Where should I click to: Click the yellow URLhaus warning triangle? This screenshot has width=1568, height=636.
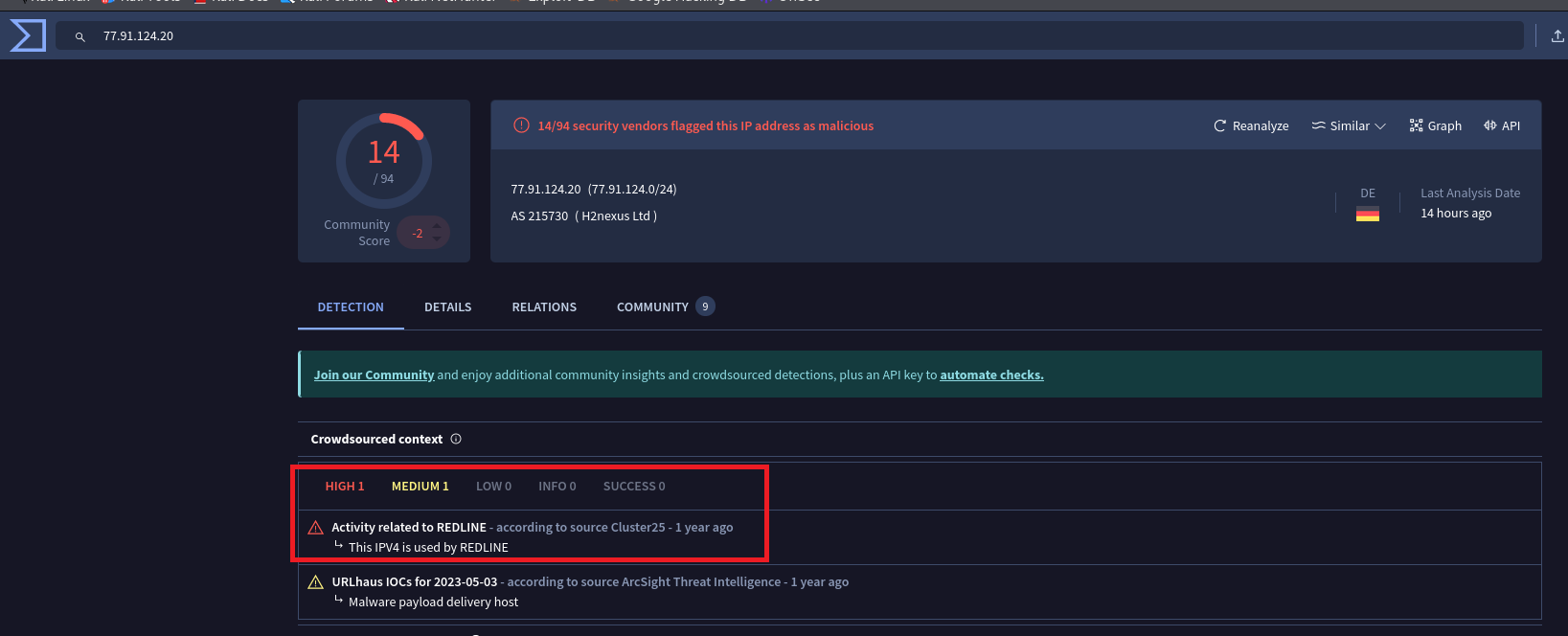315,582
